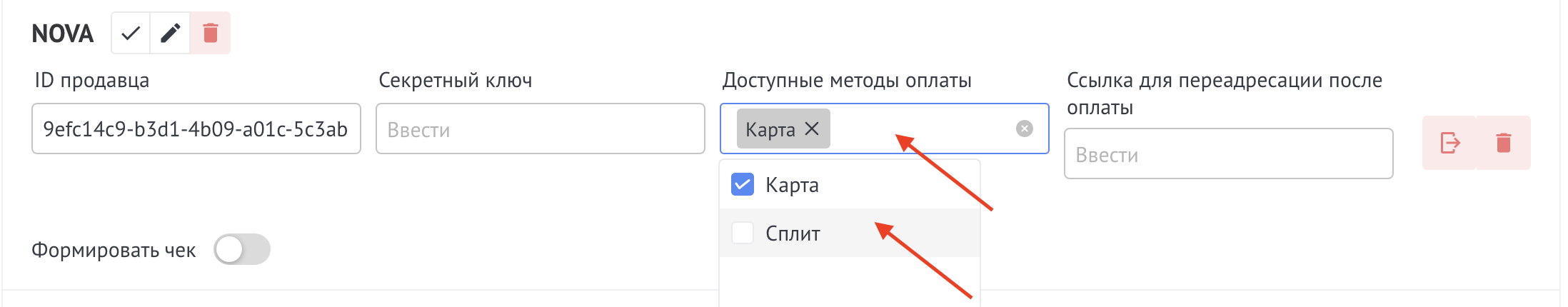Check the Сплит checkbox
The image size is (1568, 307).
coord(743,233)
